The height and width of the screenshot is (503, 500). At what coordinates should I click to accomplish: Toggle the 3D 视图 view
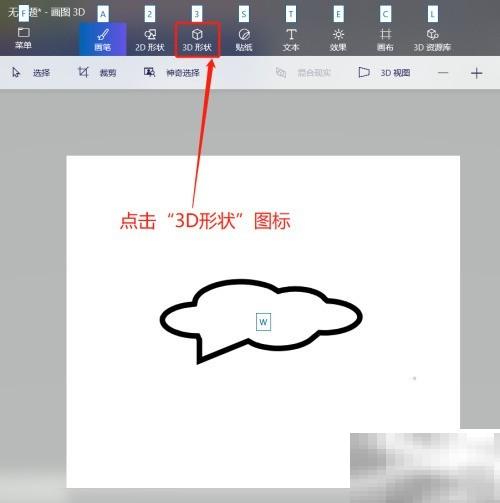(384, 72)
